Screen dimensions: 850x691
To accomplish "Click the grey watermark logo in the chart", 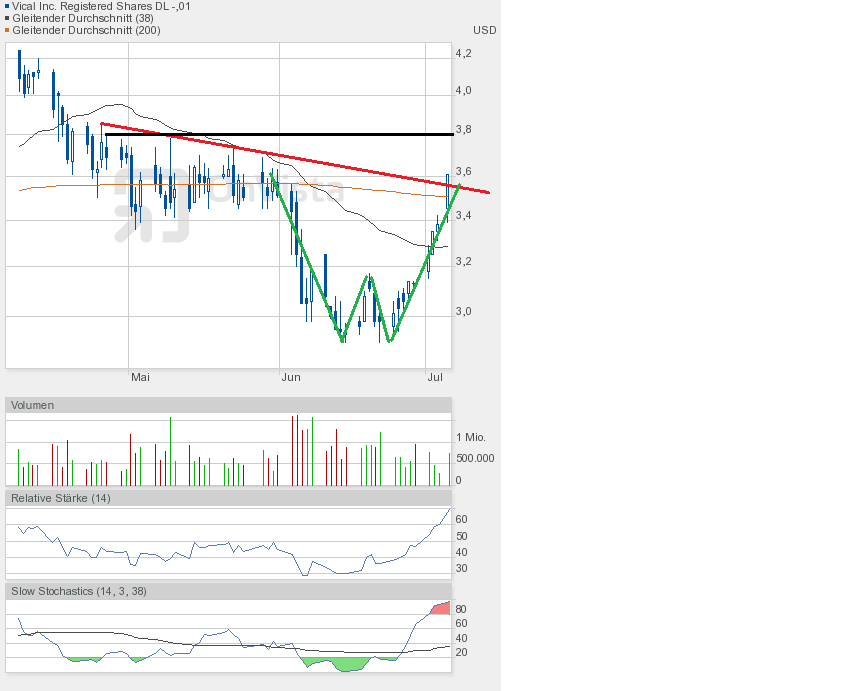I will click(x=150, y=205).
